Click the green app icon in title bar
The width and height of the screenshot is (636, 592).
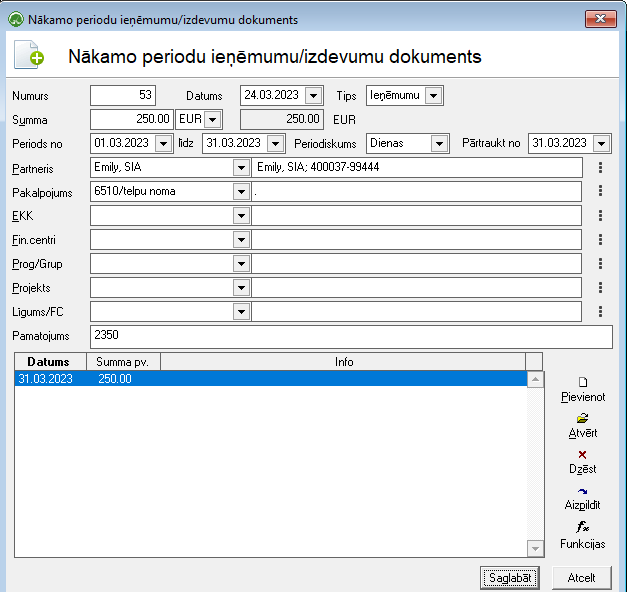tap(16, 19)
